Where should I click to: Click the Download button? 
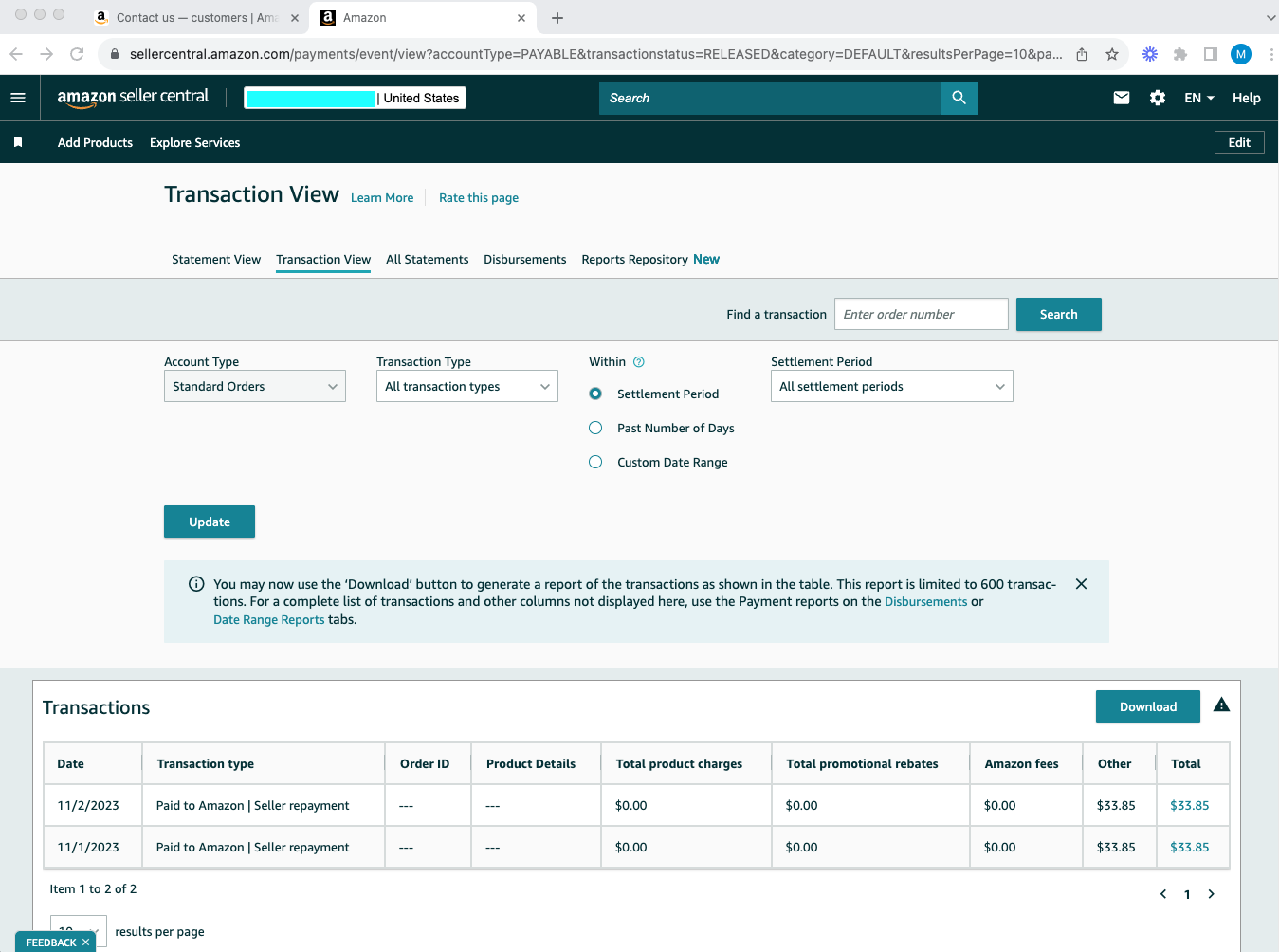[1148, 706]
